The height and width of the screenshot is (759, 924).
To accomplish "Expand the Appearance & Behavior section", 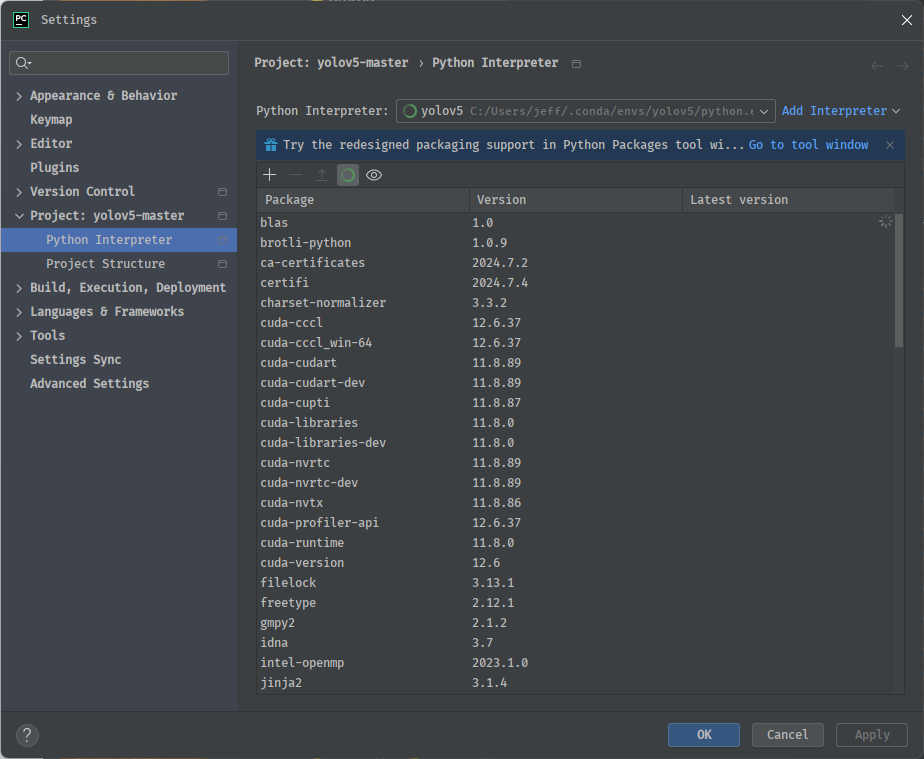I will (17, 95).
